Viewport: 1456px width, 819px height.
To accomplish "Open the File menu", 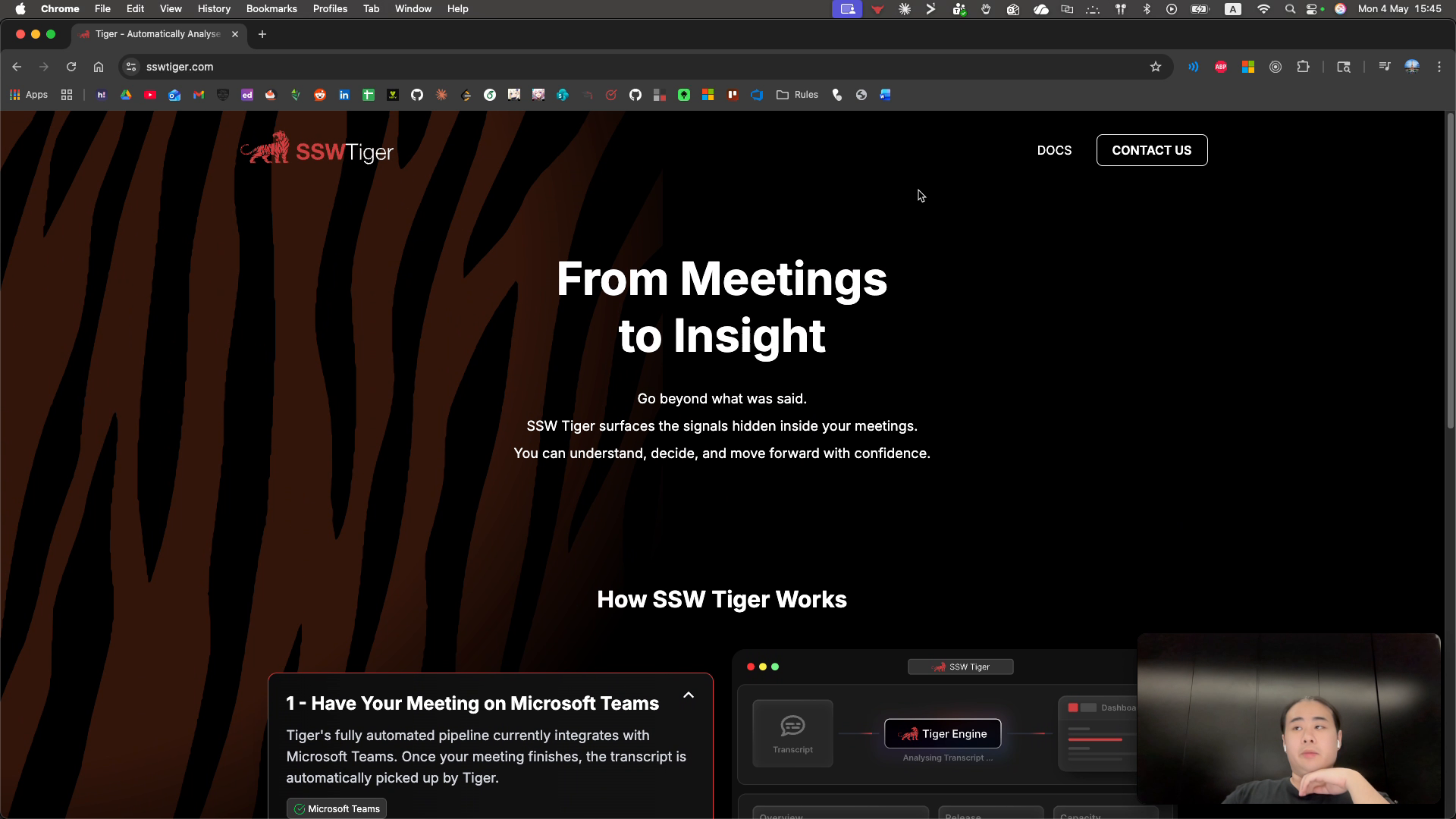I will point(102,9).
